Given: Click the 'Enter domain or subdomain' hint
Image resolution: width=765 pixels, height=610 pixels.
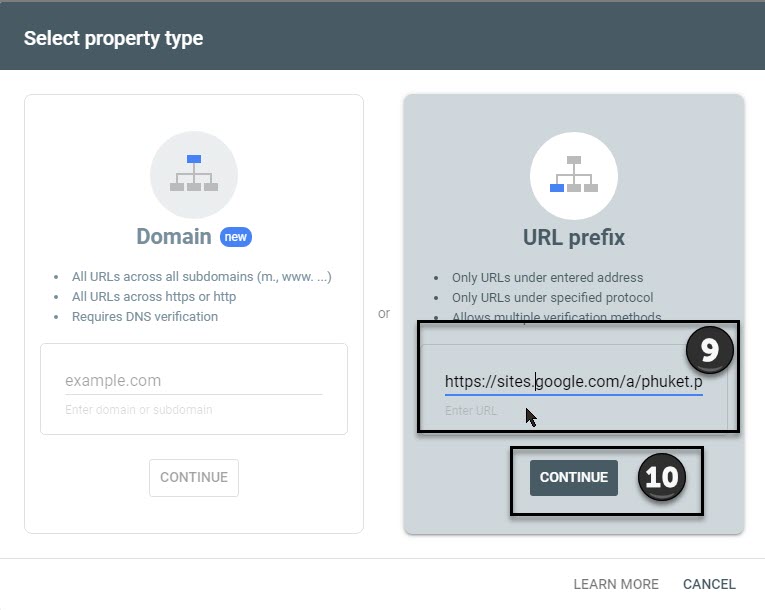Looking at the screenshot, I should click(x=139, y=410).
